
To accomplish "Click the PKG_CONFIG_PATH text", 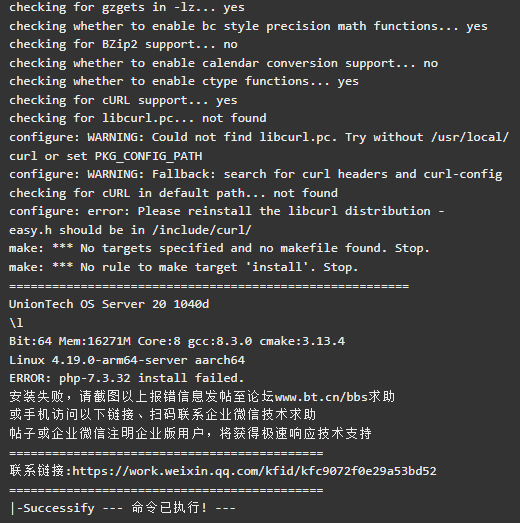I will [x=148, y=156].
